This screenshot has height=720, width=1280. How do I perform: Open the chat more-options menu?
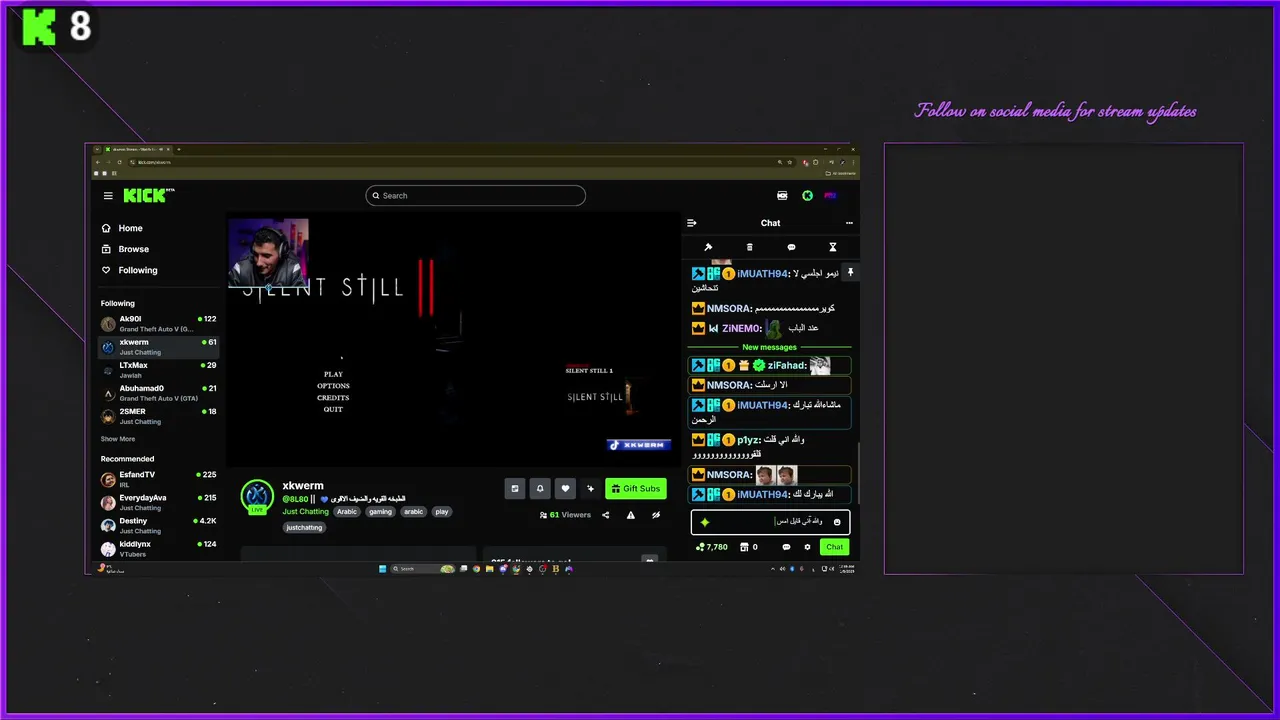849,223
